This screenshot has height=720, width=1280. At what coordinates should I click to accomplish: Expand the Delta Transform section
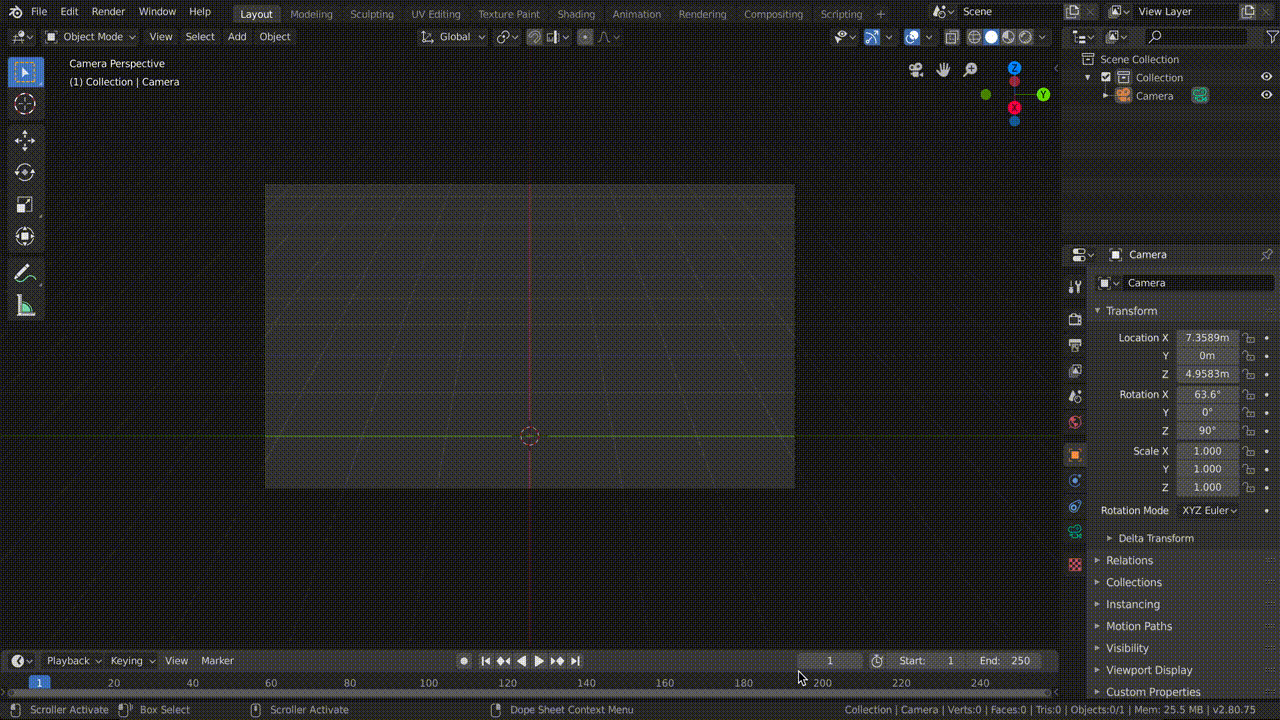point(1155,538)
